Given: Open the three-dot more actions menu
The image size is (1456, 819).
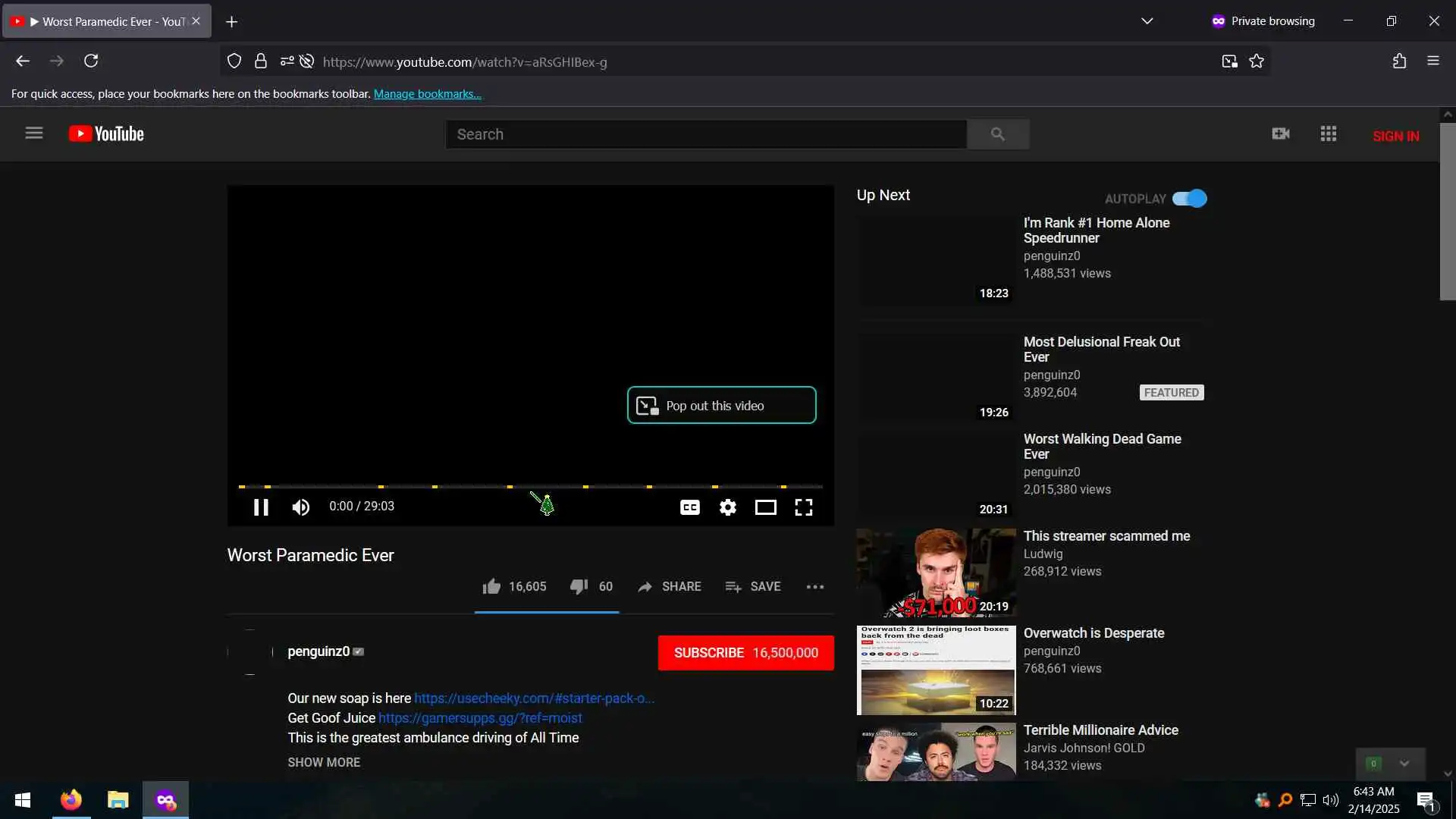Looking at the screenshot, I should 814,586.
